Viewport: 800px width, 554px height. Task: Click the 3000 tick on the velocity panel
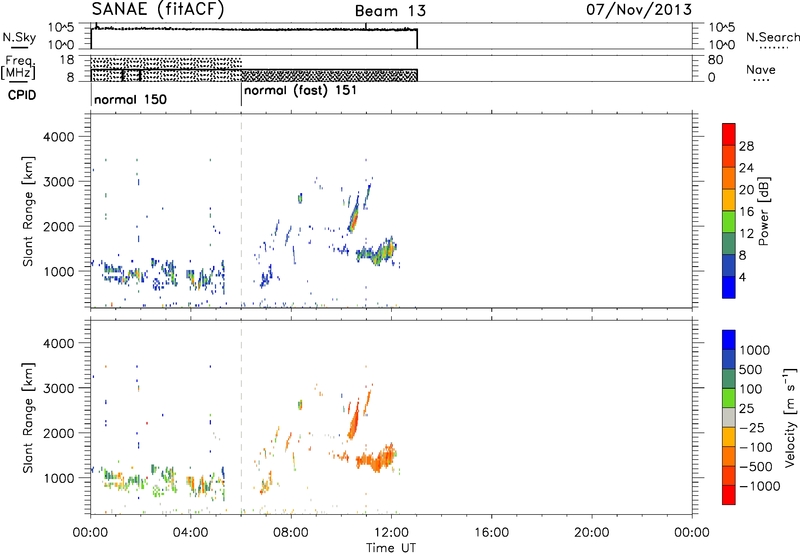pyautogui.click(x=58, y=388)
